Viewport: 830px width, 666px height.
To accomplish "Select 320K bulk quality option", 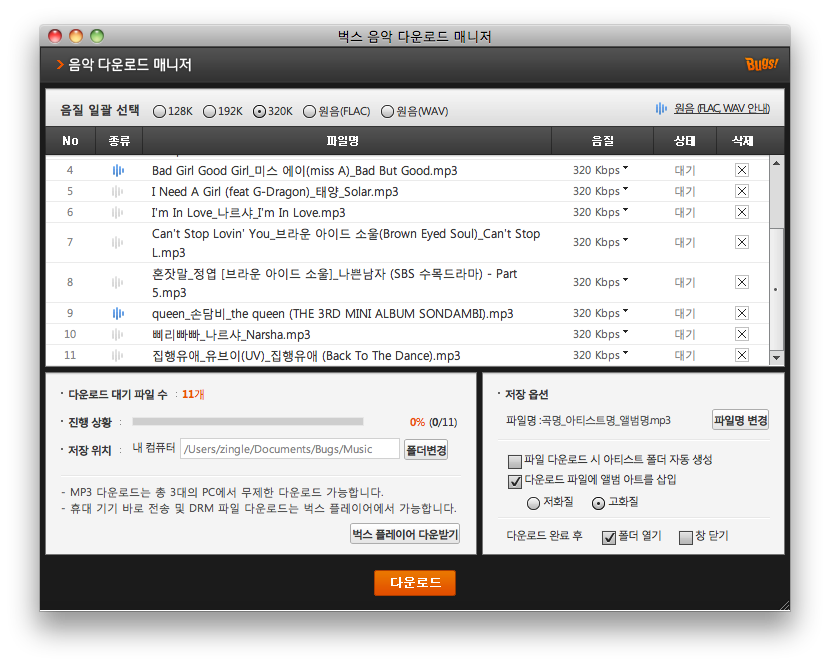I will click(259, 112).
